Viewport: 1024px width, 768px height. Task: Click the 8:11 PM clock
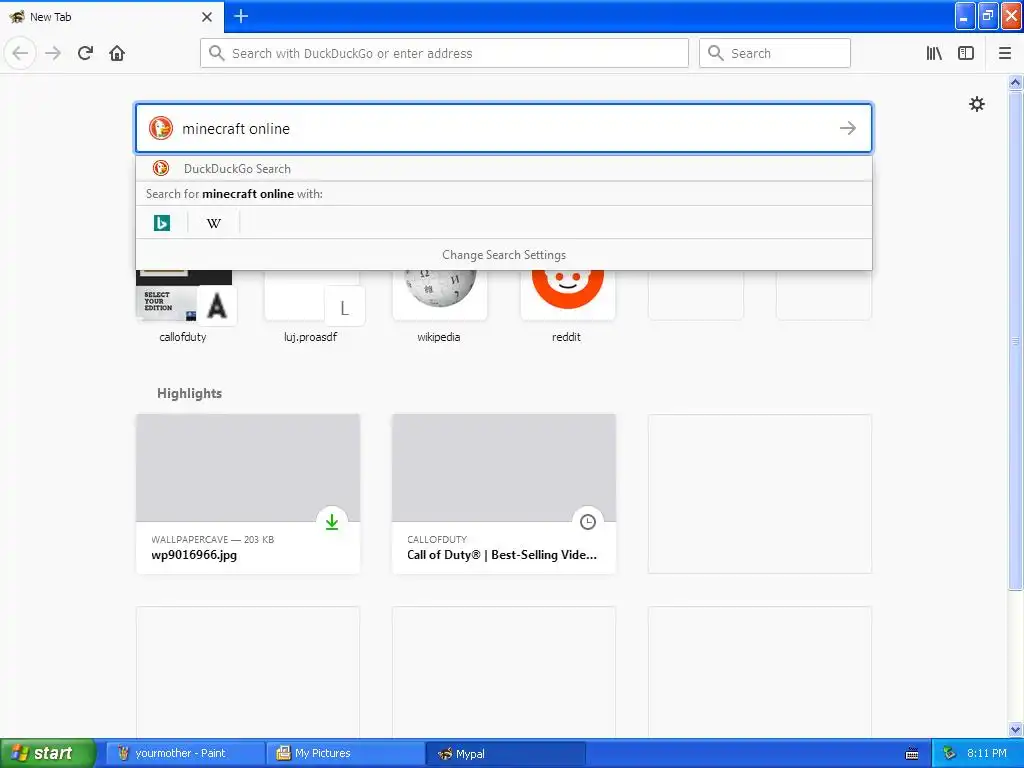[x=987, y=753]
